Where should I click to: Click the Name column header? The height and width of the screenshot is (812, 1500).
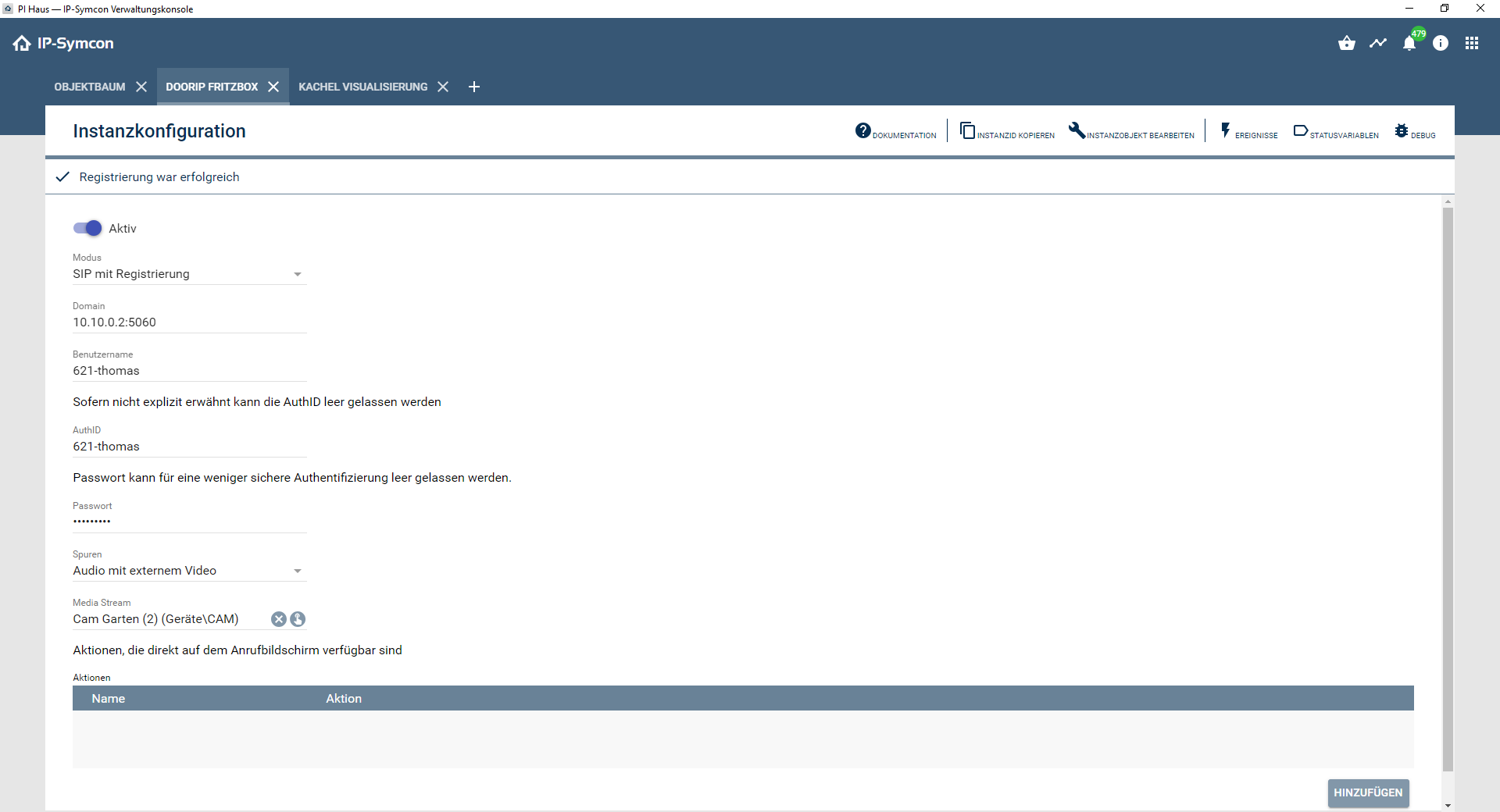pos(109,699)
